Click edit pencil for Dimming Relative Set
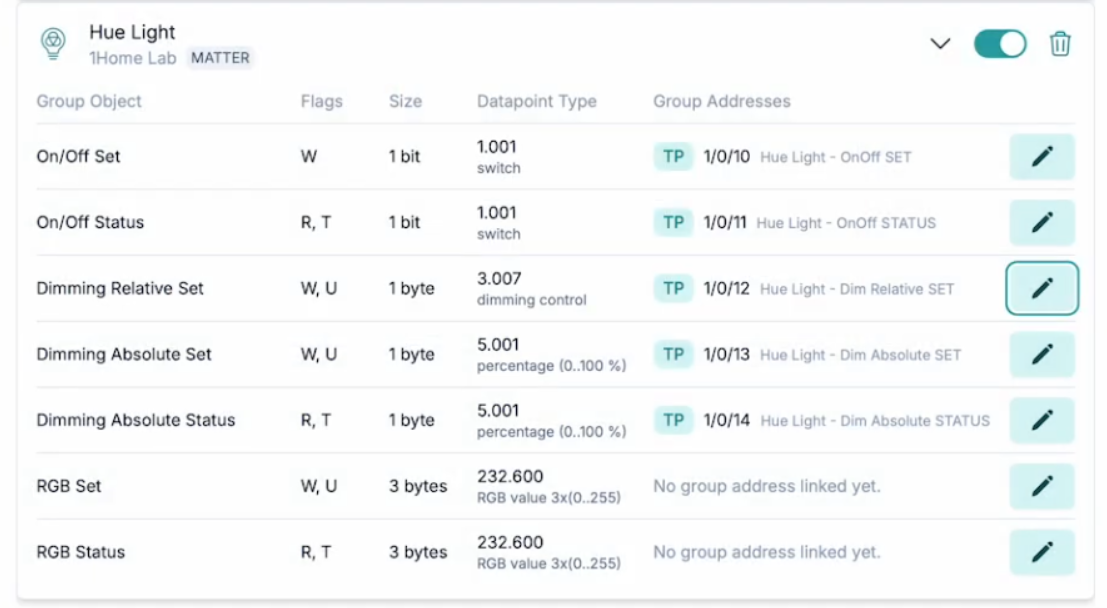Image resolution: width=1107 pixels, height=608 pixels. click(1041, 289)
